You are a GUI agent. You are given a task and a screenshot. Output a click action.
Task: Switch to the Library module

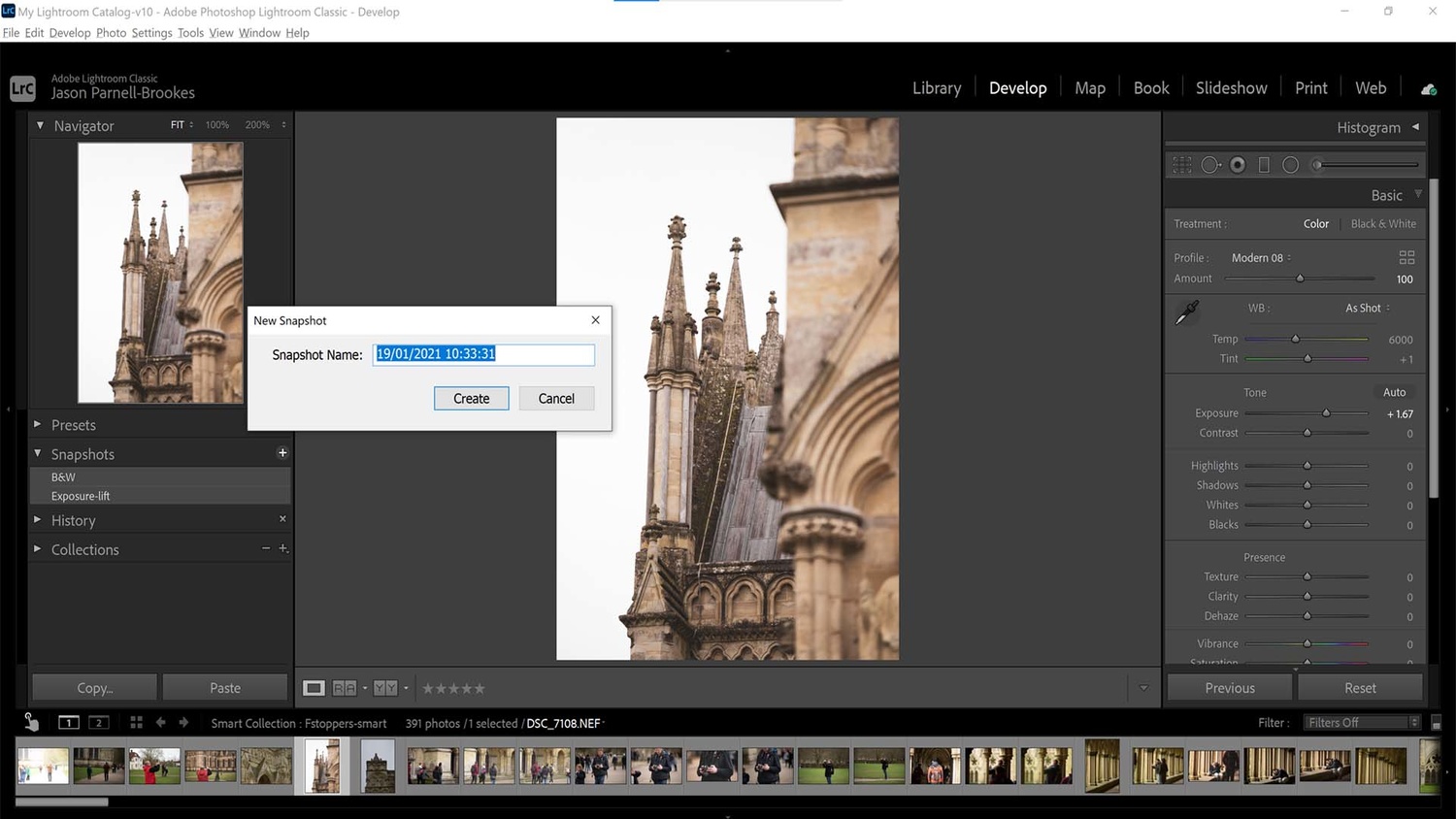(936, 88)
